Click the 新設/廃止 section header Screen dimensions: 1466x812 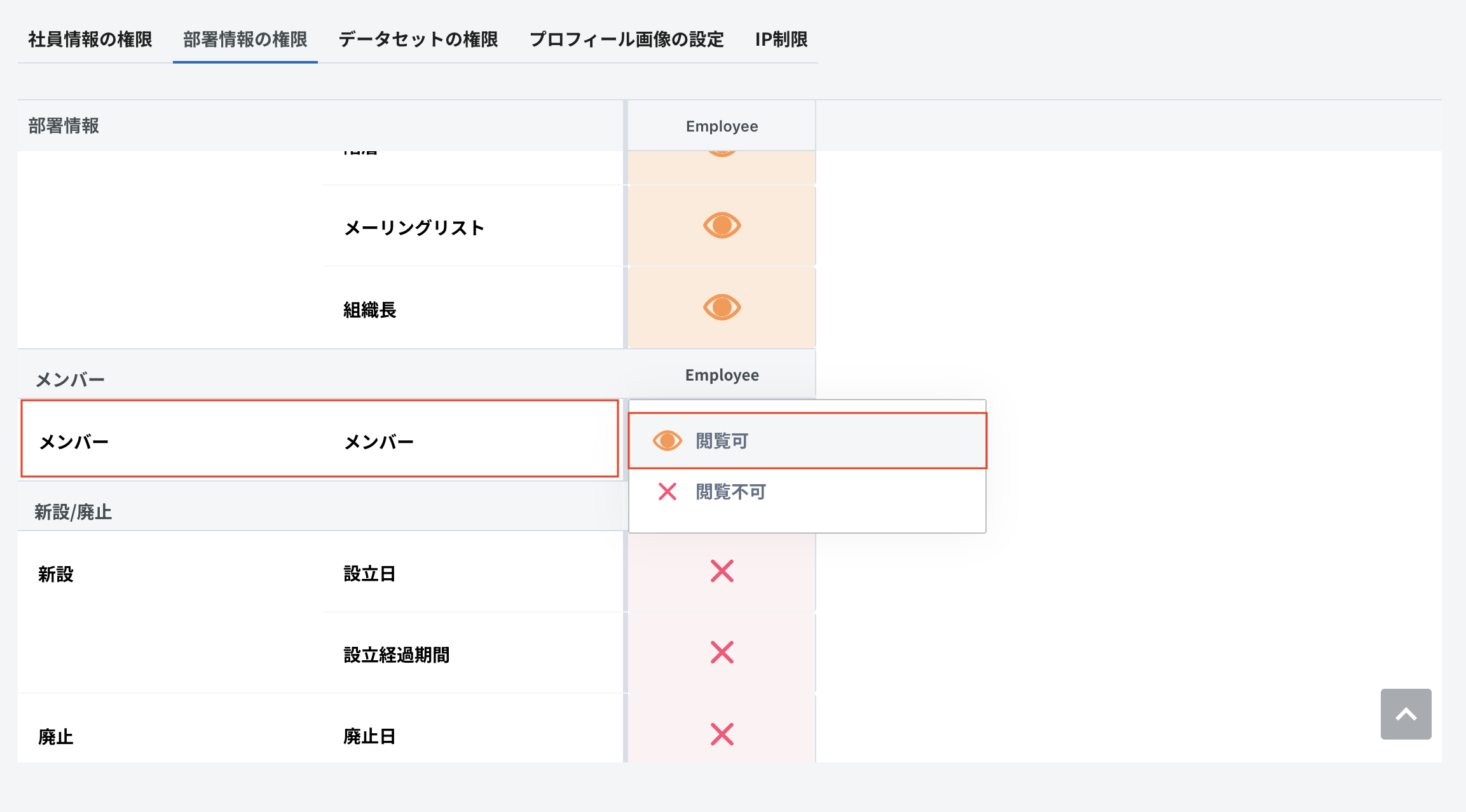point(73,512)
